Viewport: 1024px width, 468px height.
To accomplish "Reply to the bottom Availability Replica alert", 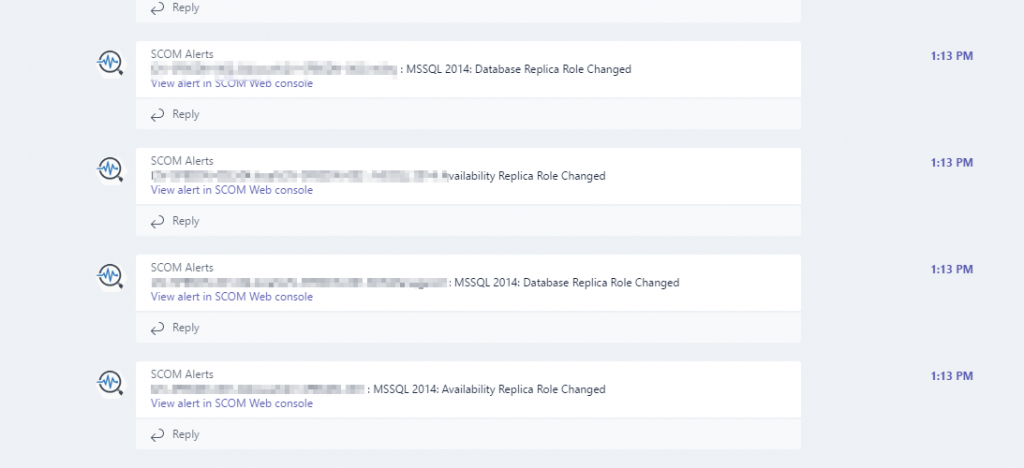I will coord(175,434).
